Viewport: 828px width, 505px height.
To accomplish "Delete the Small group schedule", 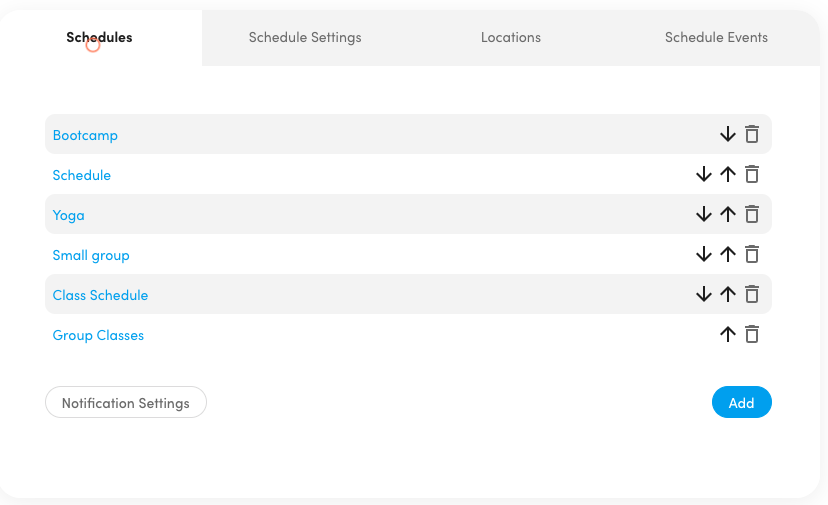I will [x=752, y=255].
